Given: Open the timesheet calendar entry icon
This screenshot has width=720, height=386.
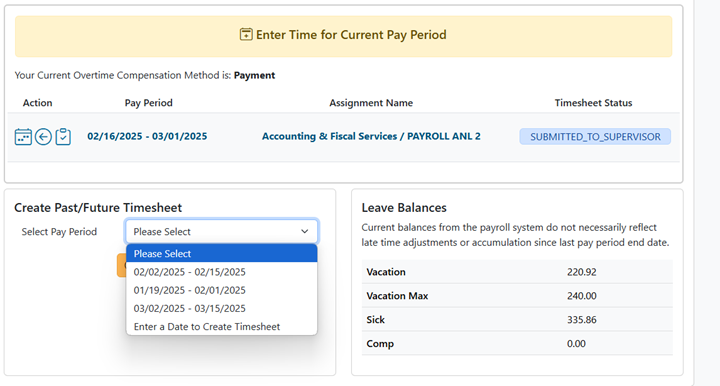Looking at the screenshot, I should pos(23,137).
